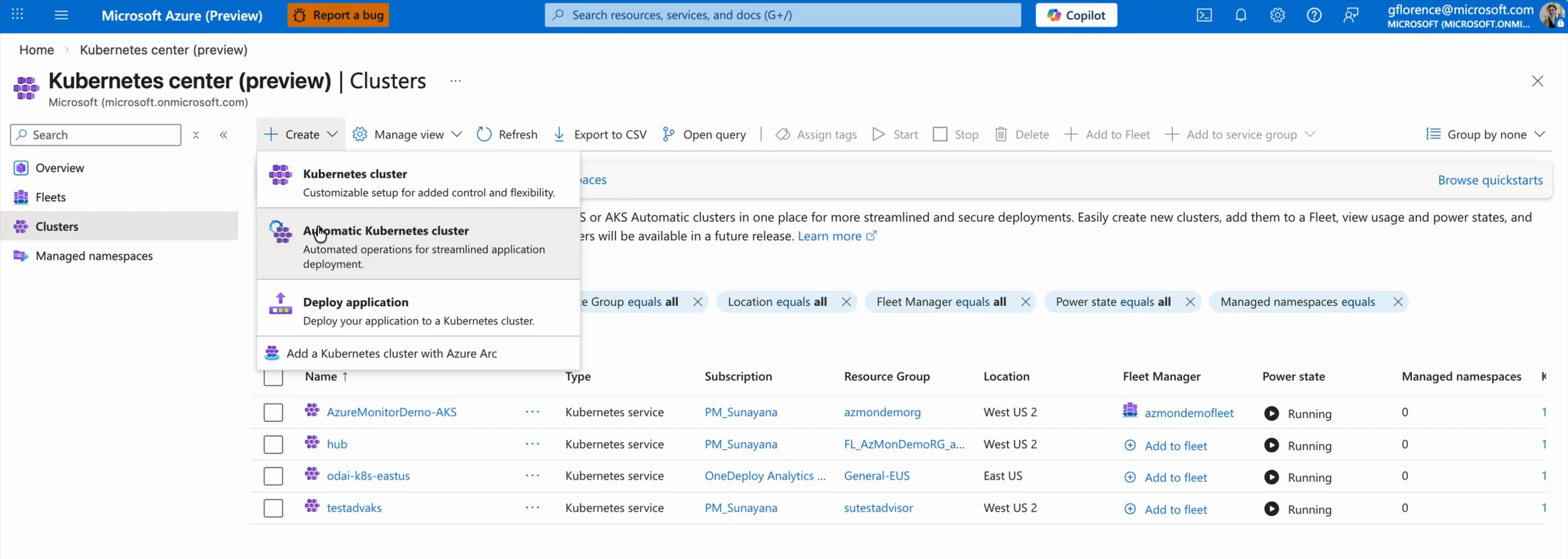1568x559 pixels.
Task: Focus the global resources search bar
Action: coord(783,14)
